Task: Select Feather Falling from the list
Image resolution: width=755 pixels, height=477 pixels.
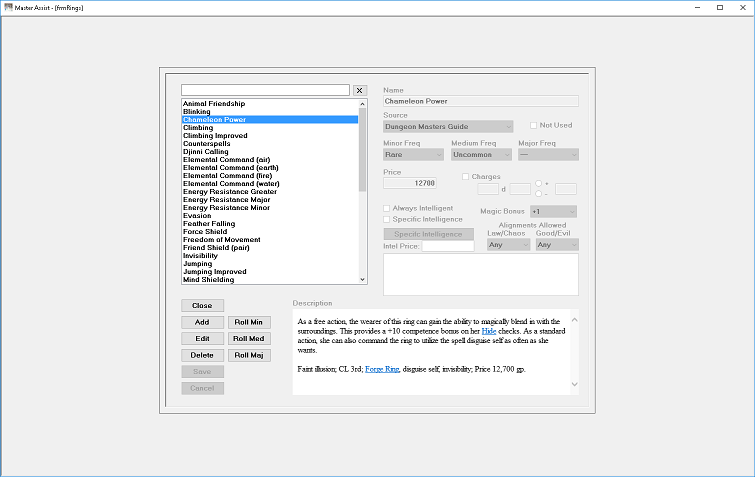Action: click(x=209, y=224)
